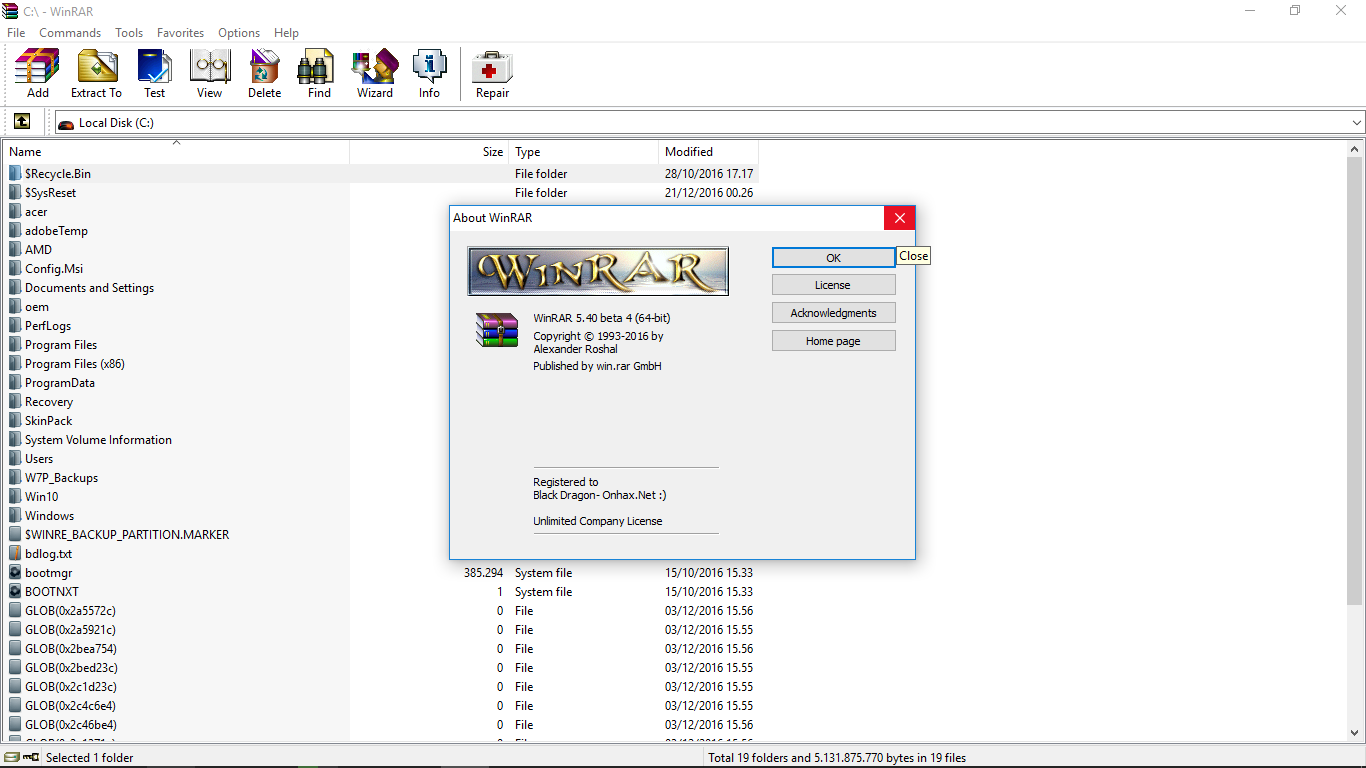Click the status bar drive icon

[11, 757]
